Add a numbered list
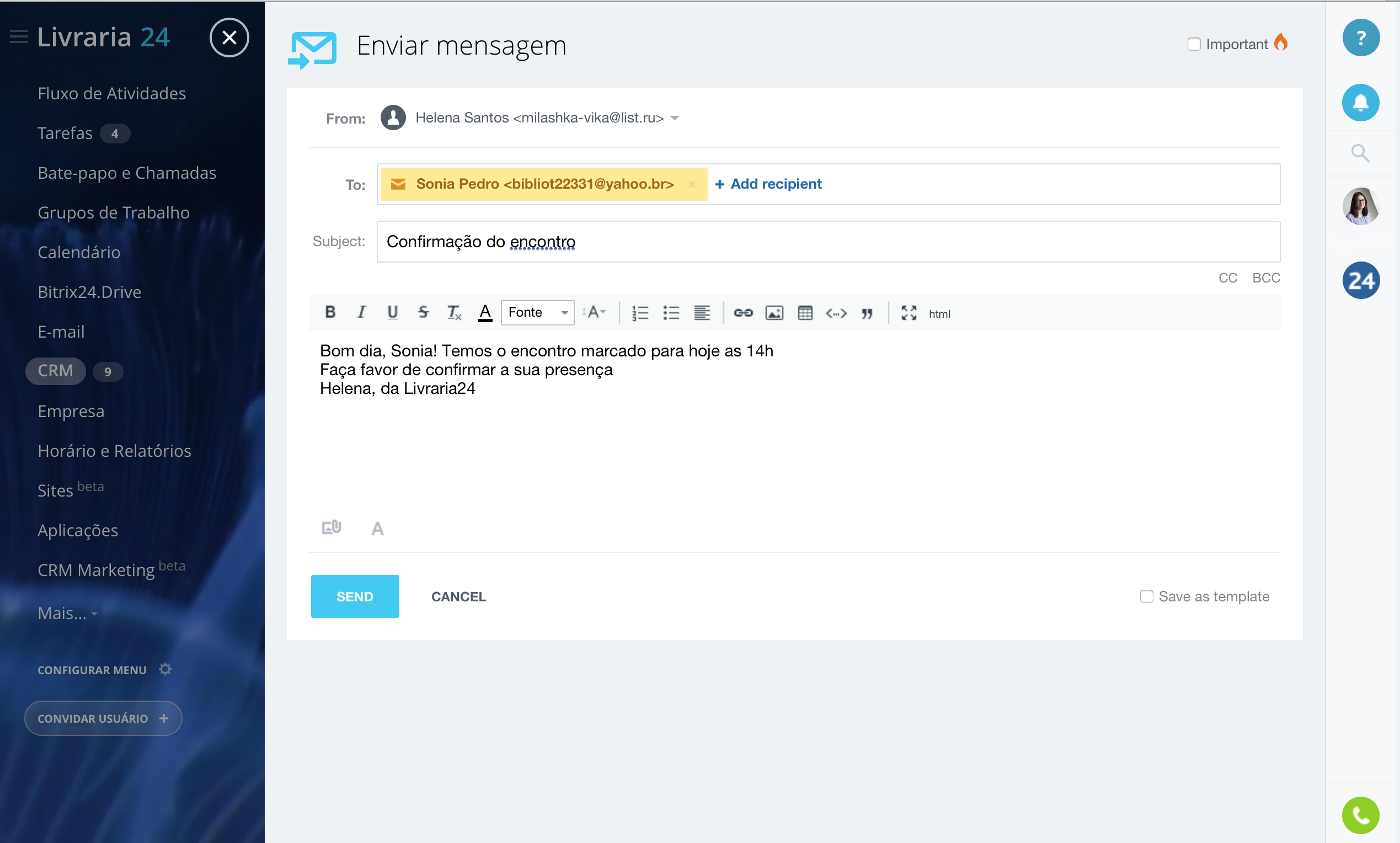The height and width of the screenshot is (843, 1400). pyautogui.click(x=641, y=313)
